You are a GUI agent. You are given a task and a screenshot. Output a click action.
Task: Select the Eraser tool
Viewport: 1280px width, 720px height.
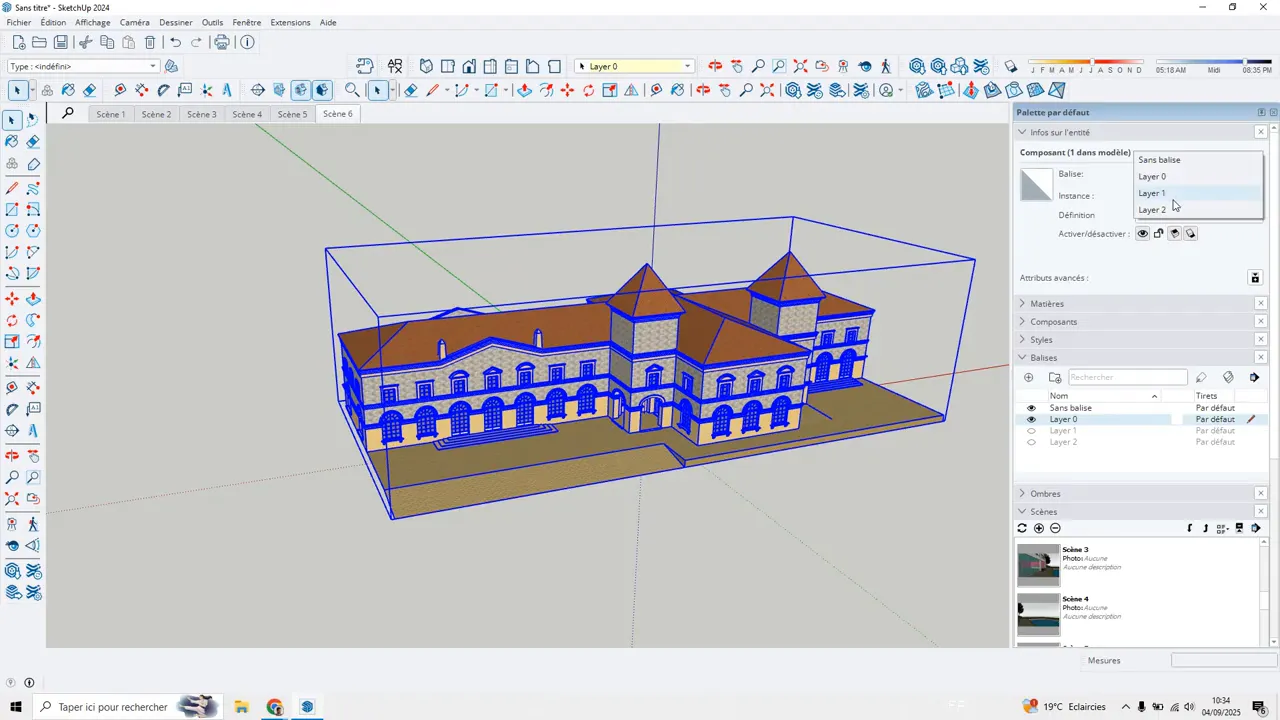tap(33, 142)
